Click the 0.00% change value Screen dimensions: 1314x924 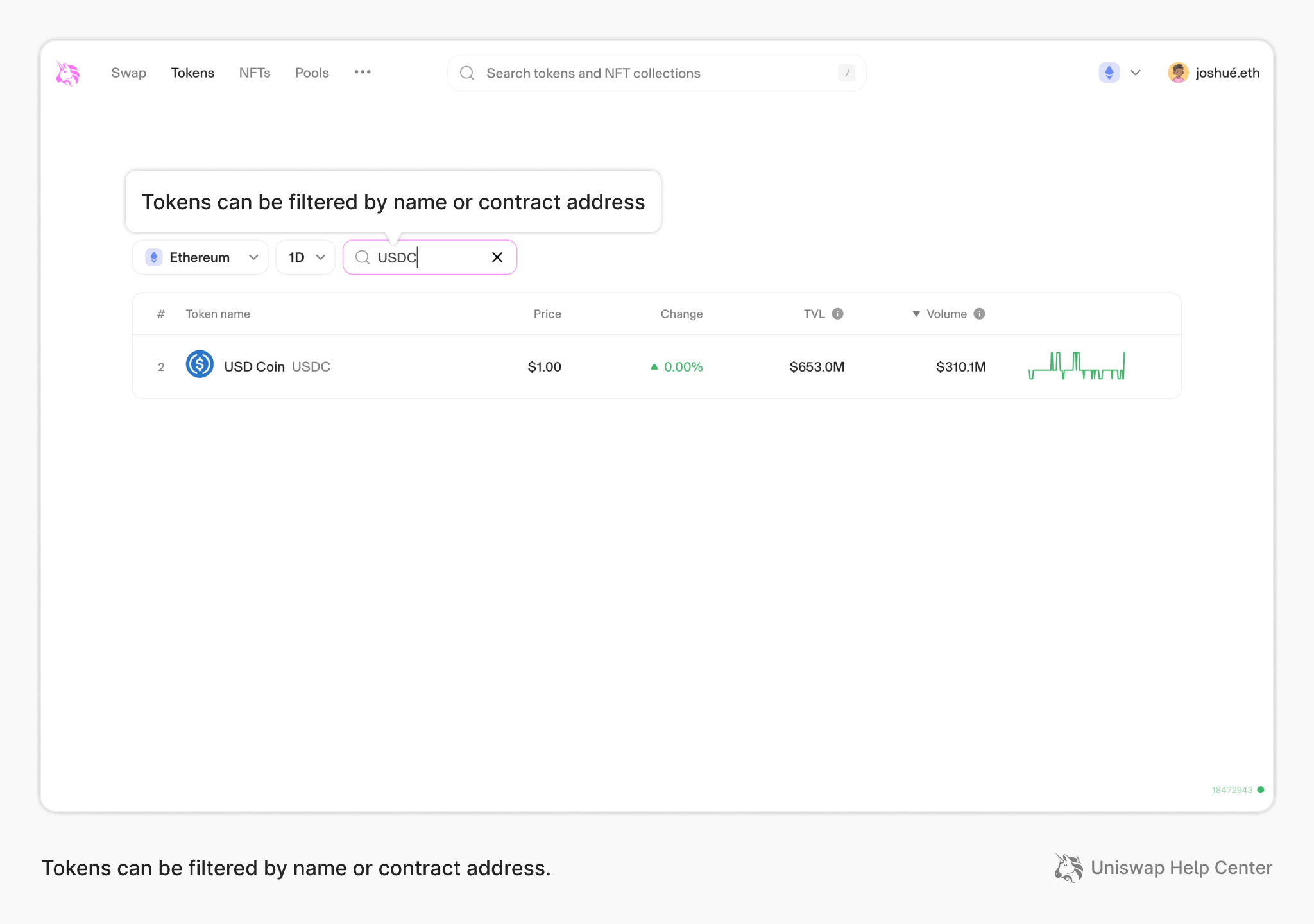[x=683, y=366]
